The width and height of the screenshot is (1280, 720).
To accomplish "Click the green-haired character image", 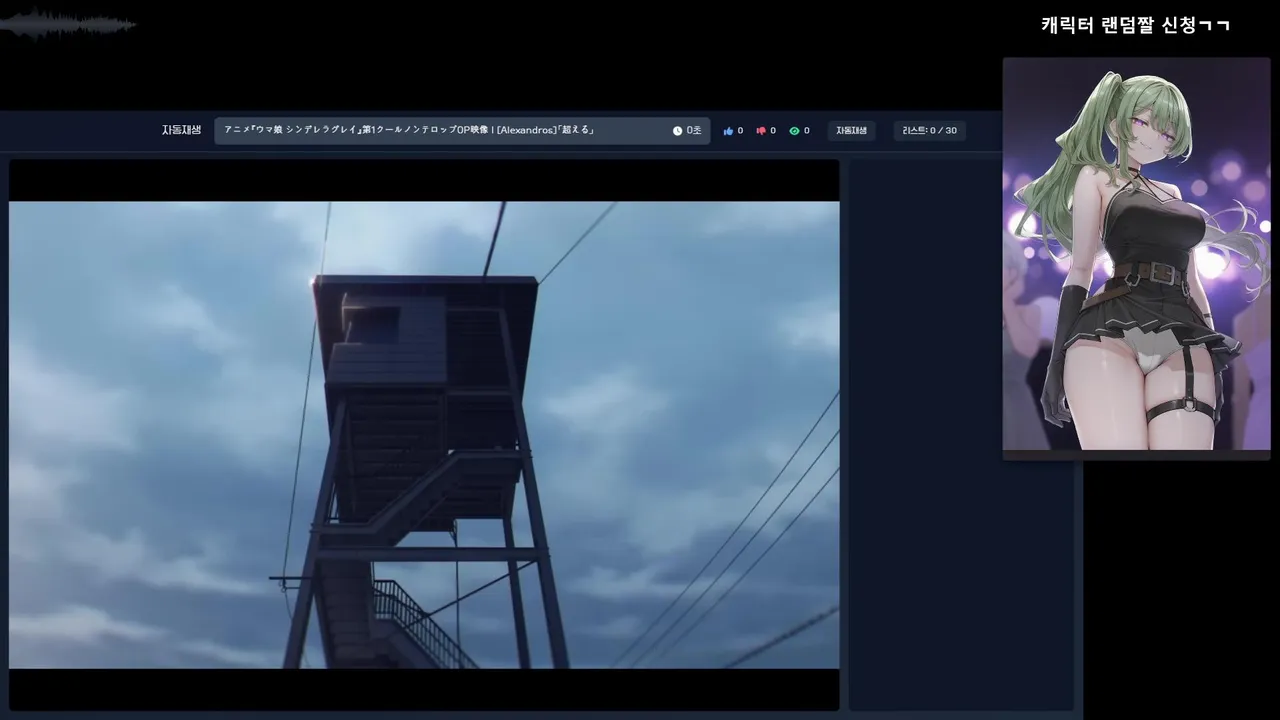I will (1136, 254).
